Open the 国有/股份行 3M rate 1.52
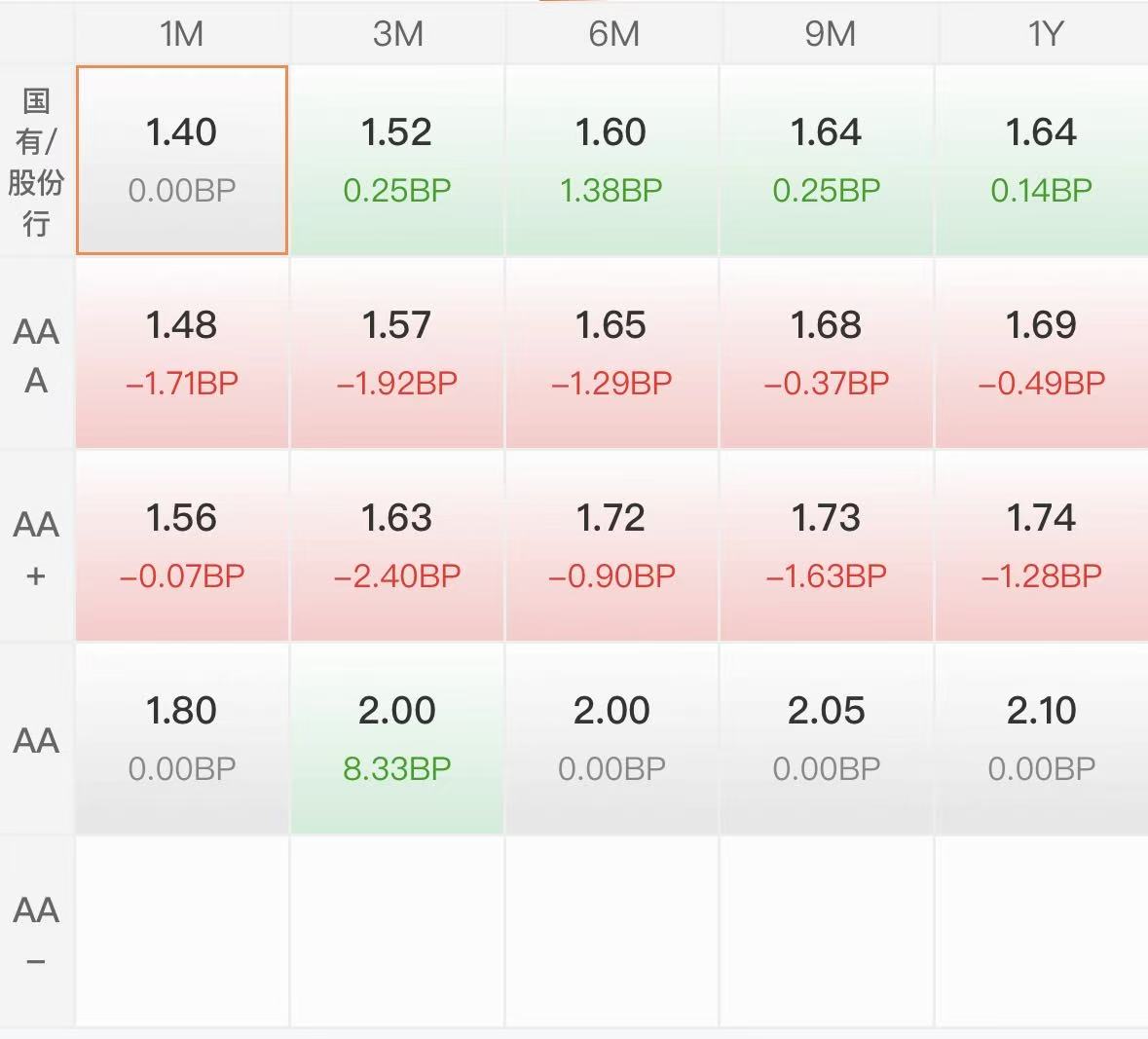This screenshot has width=1148, height=1039. pos(397,160)
